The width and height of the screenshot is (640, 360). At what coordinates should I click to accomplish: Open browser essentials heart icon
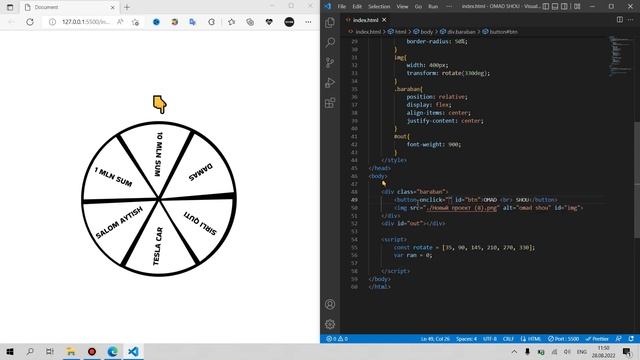(269, 22)
